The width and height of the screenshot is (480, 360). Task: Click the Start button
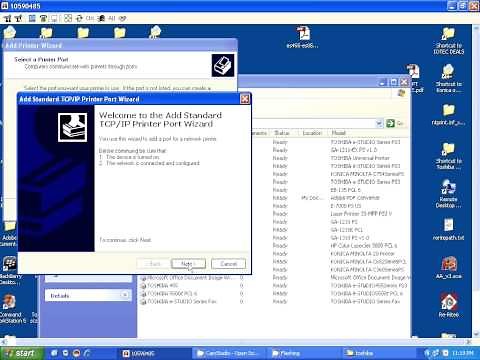22,353
